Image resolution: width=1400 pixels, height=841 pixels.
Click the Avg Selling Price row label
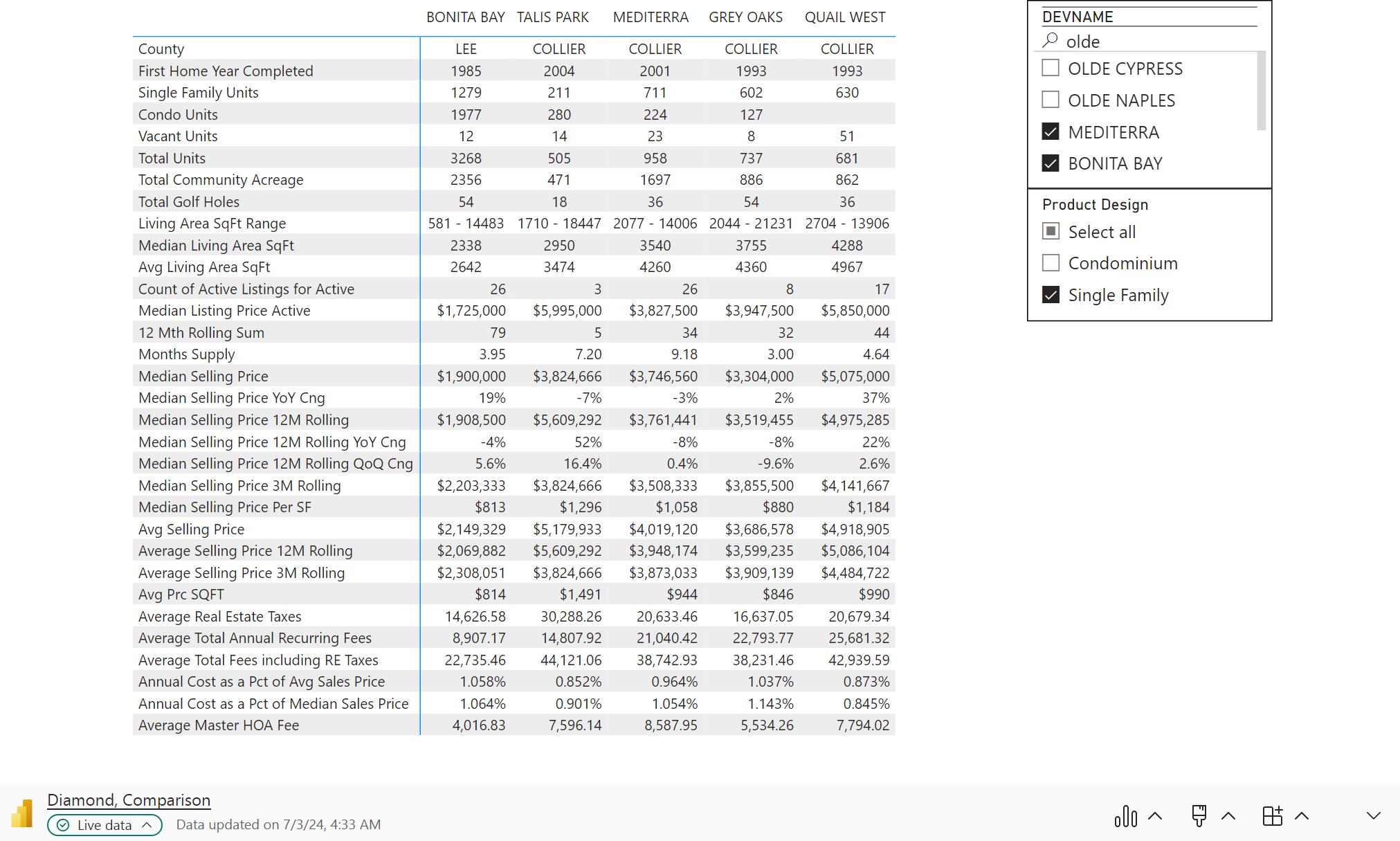tap(191, 530)
